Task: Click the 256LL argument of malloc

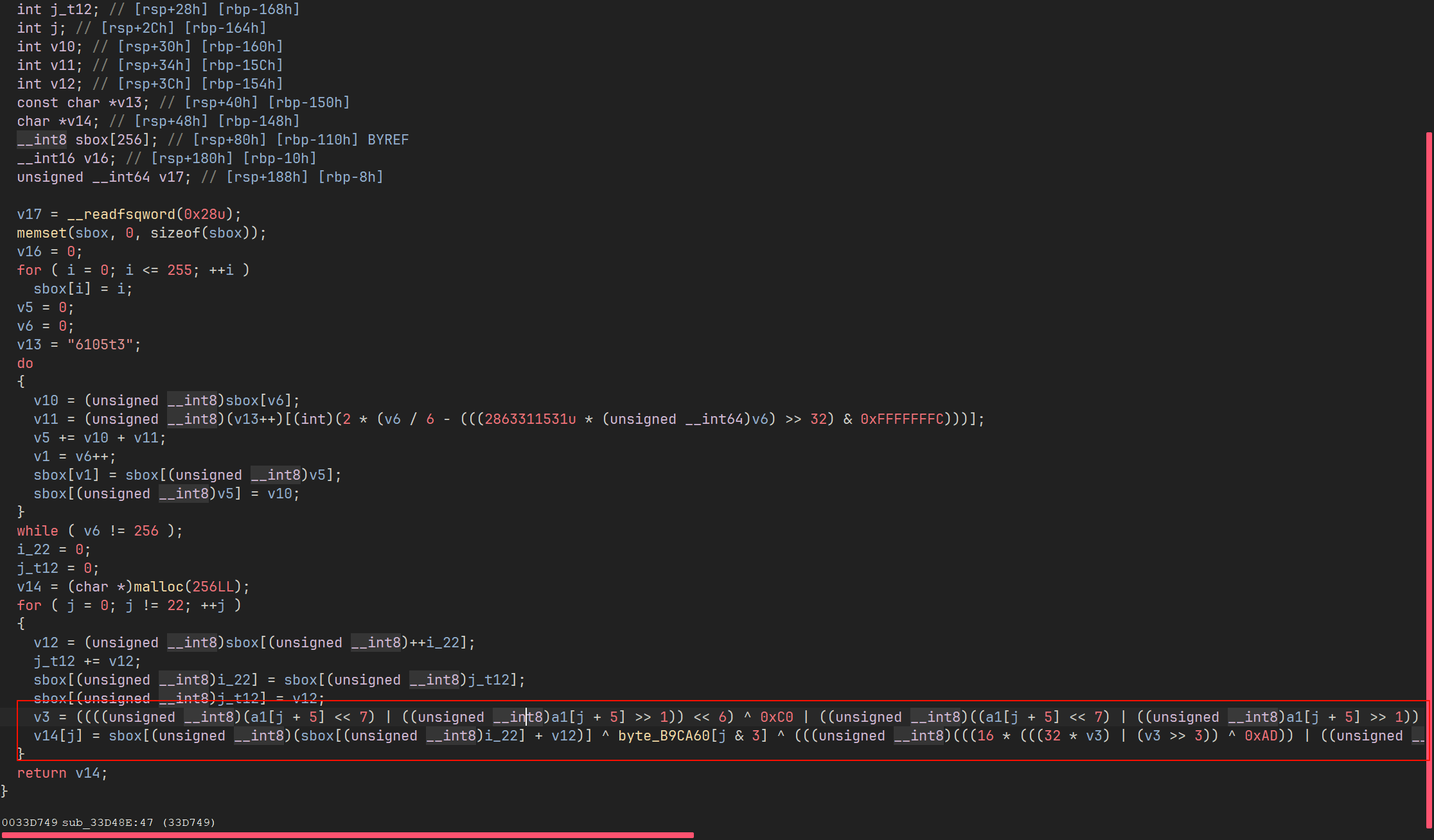Action: tap(213, 587)
